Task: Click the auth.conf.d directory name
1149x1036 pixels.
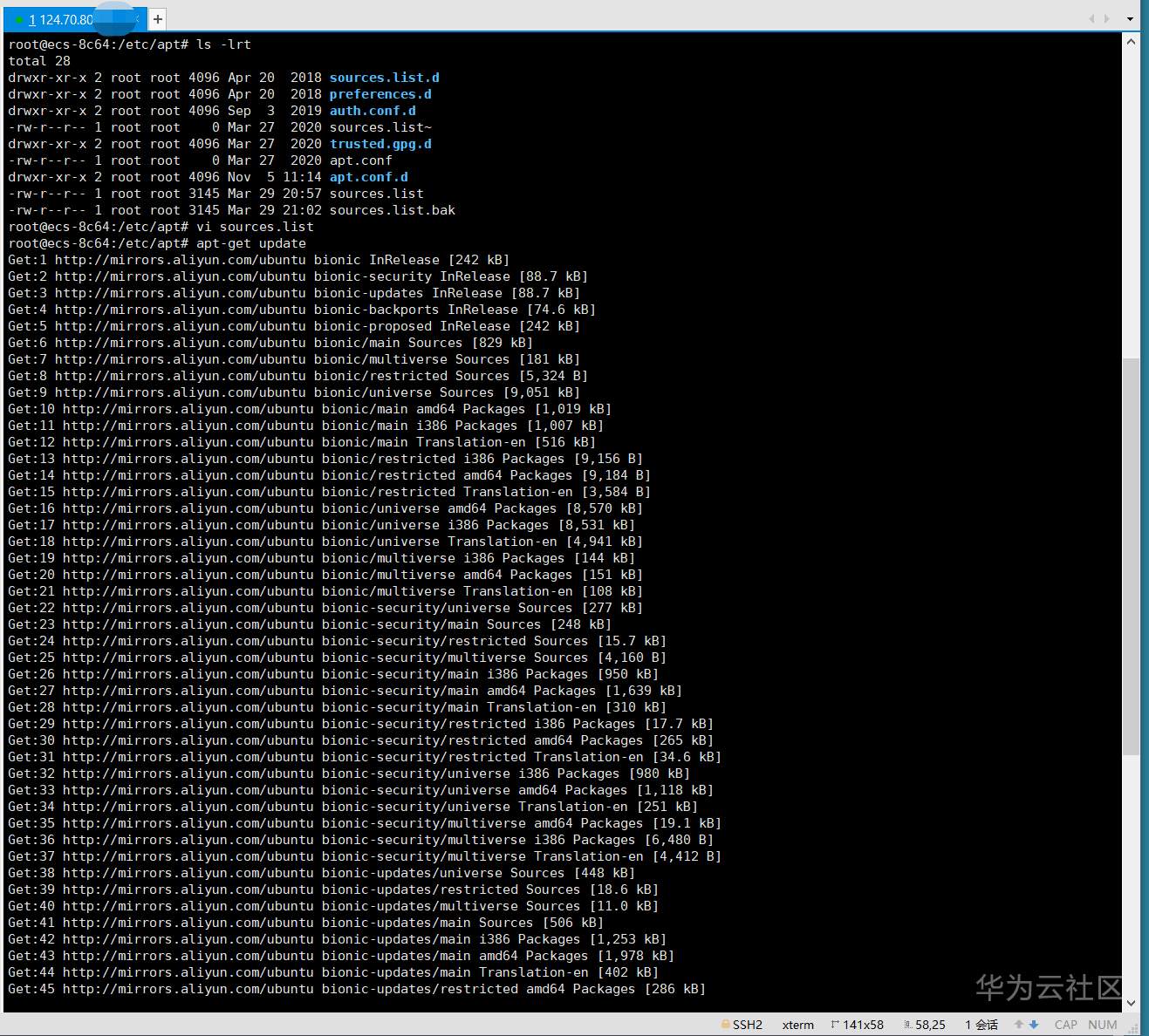Action: click(x=373, y=111)
